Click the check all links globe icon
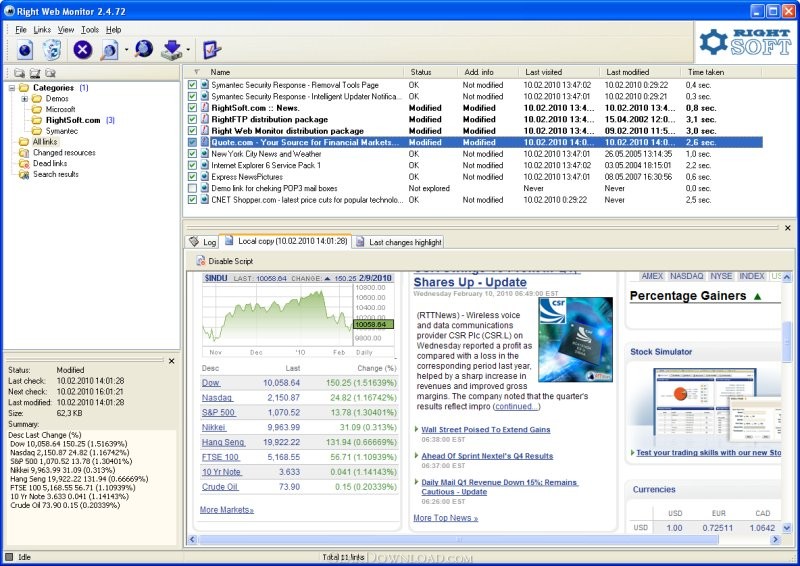800x566 pixels. pos(144,50)
